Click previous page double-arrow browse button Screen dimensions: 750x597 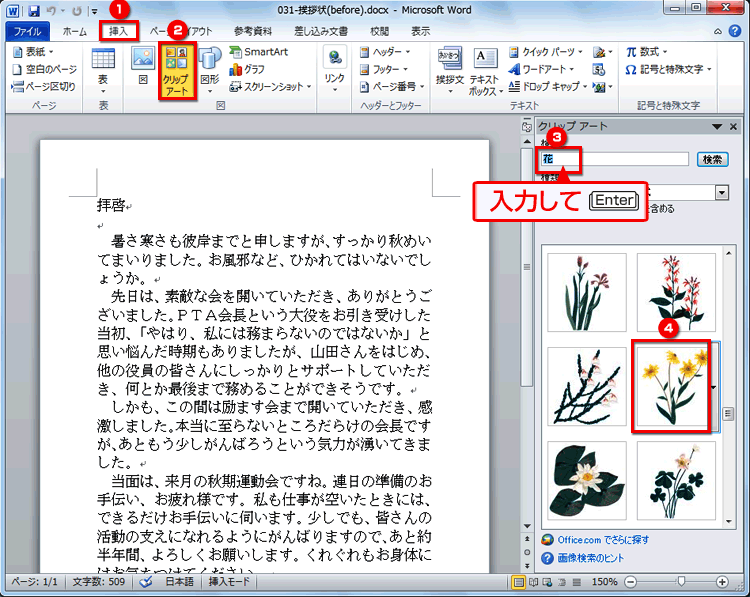tap(527, 539)
